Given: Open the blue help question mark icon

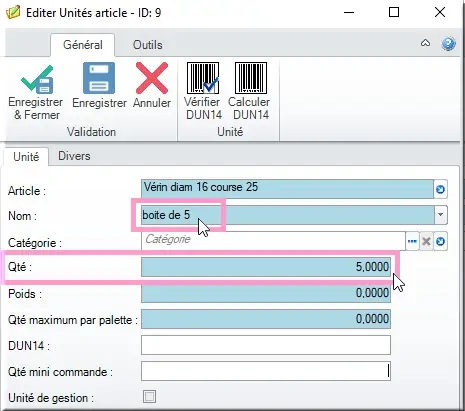Looking at the screenshot, I should click(448, 44).
